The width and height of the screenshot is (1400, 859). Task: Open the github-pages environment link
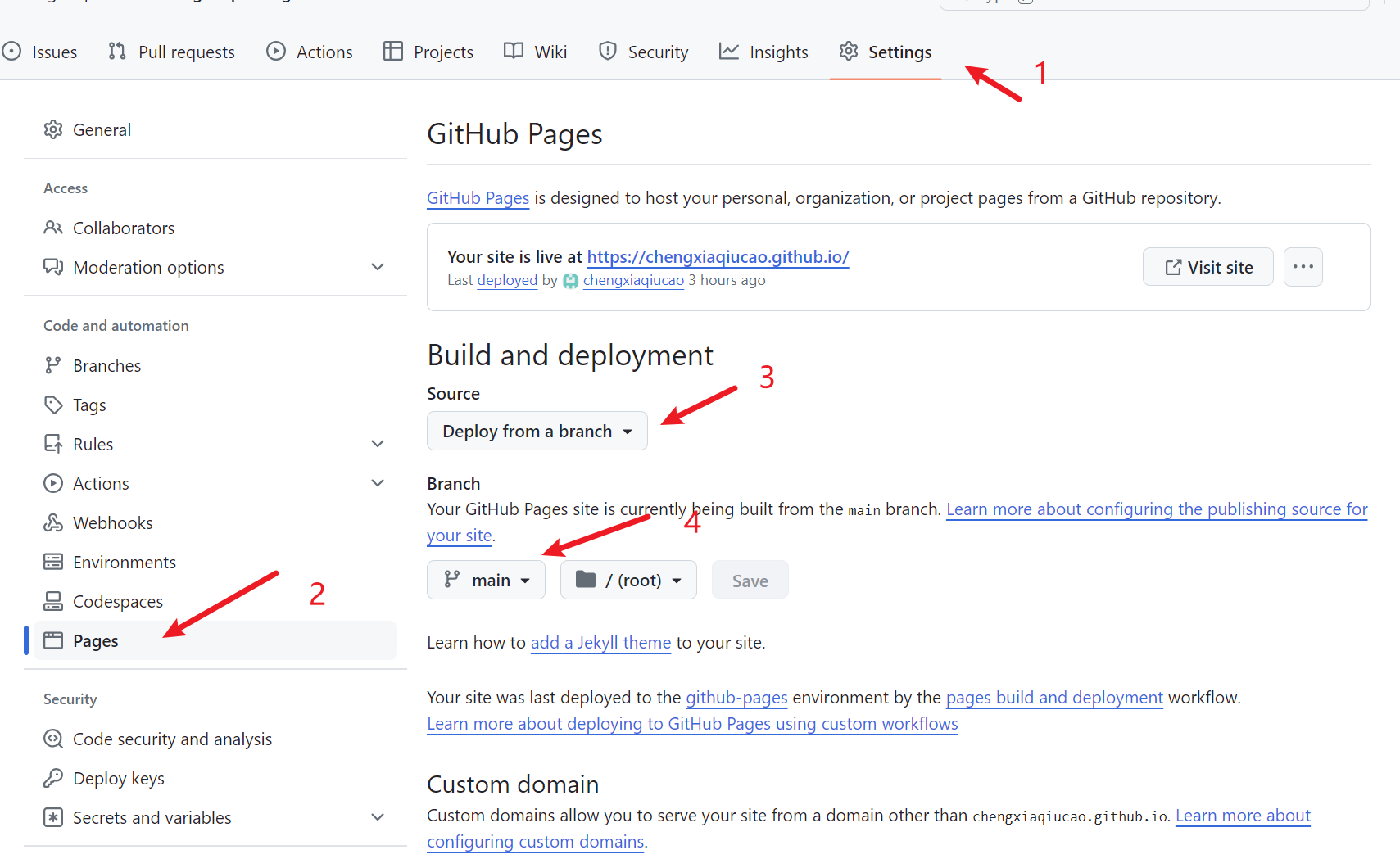(736, 697)
